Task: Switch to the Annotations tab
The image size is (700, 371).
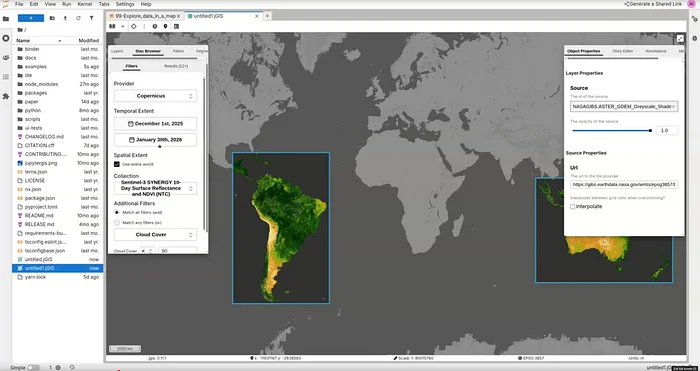Action: pos(656,51)
